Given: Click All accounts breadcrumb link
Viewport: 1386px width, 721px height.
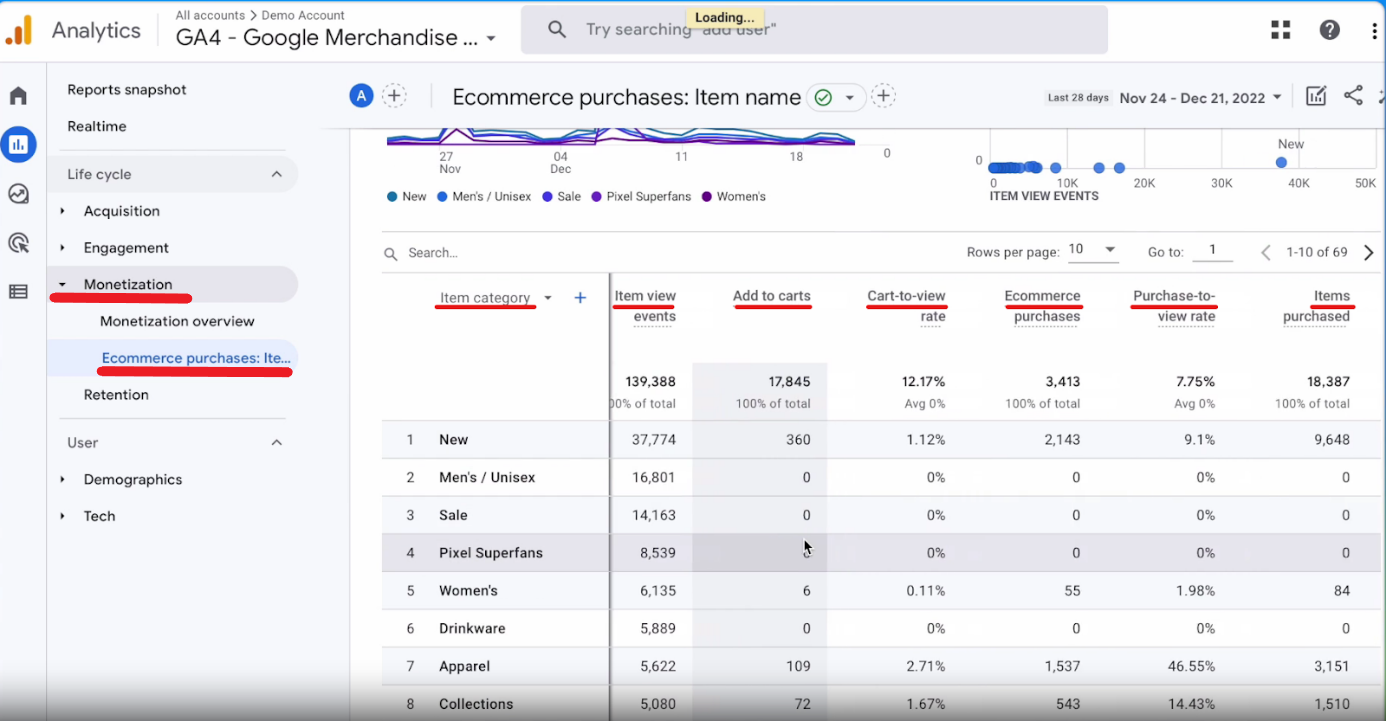Looking at the screenshot, I should (x=209, y=15).
